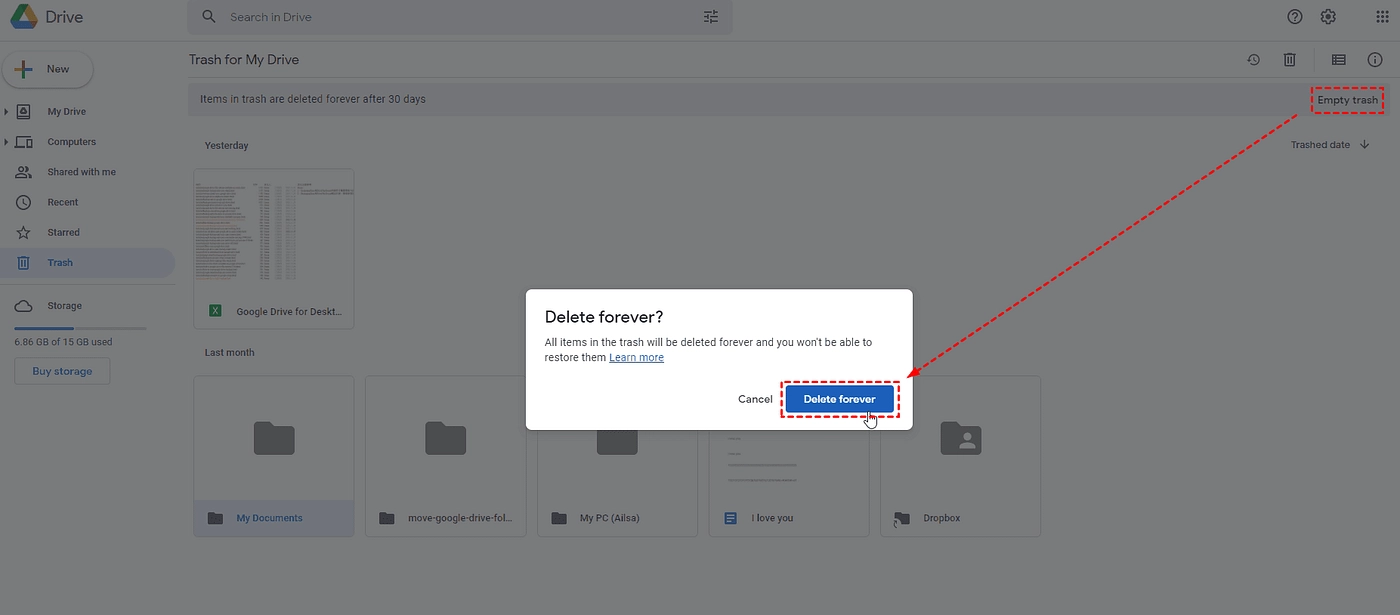Viewport: 1400px width, 615px height.
Task: Click in Search in Drive field
Action: (460, 17)
